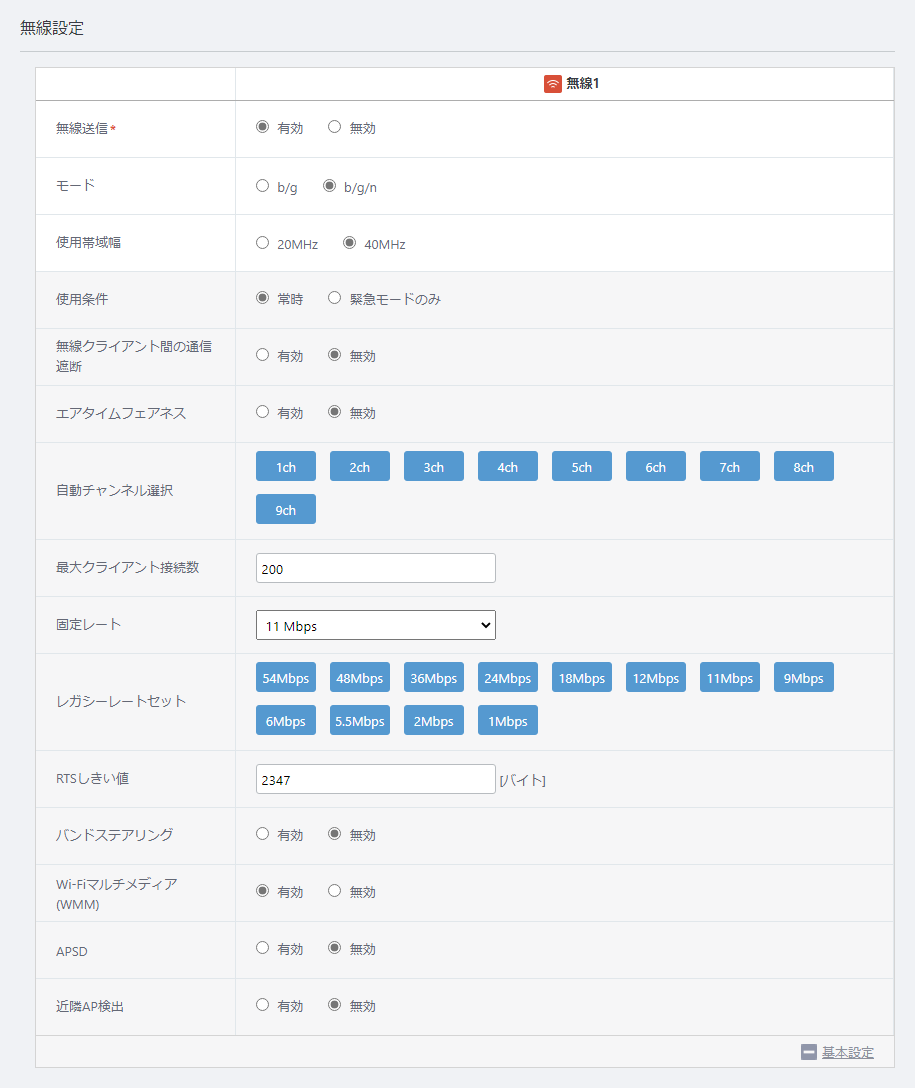Toggle the 8ch channel button
Screen dimensions: 915x1088
tap(803, 466)
